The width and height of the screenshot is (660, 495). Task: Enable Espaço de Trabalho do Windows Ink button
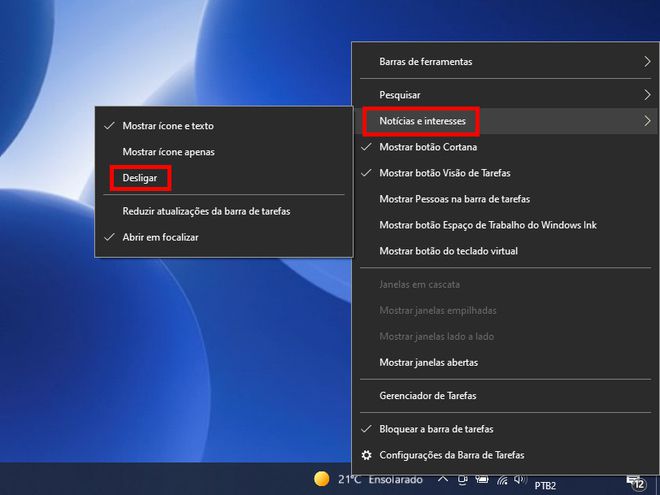505,225
